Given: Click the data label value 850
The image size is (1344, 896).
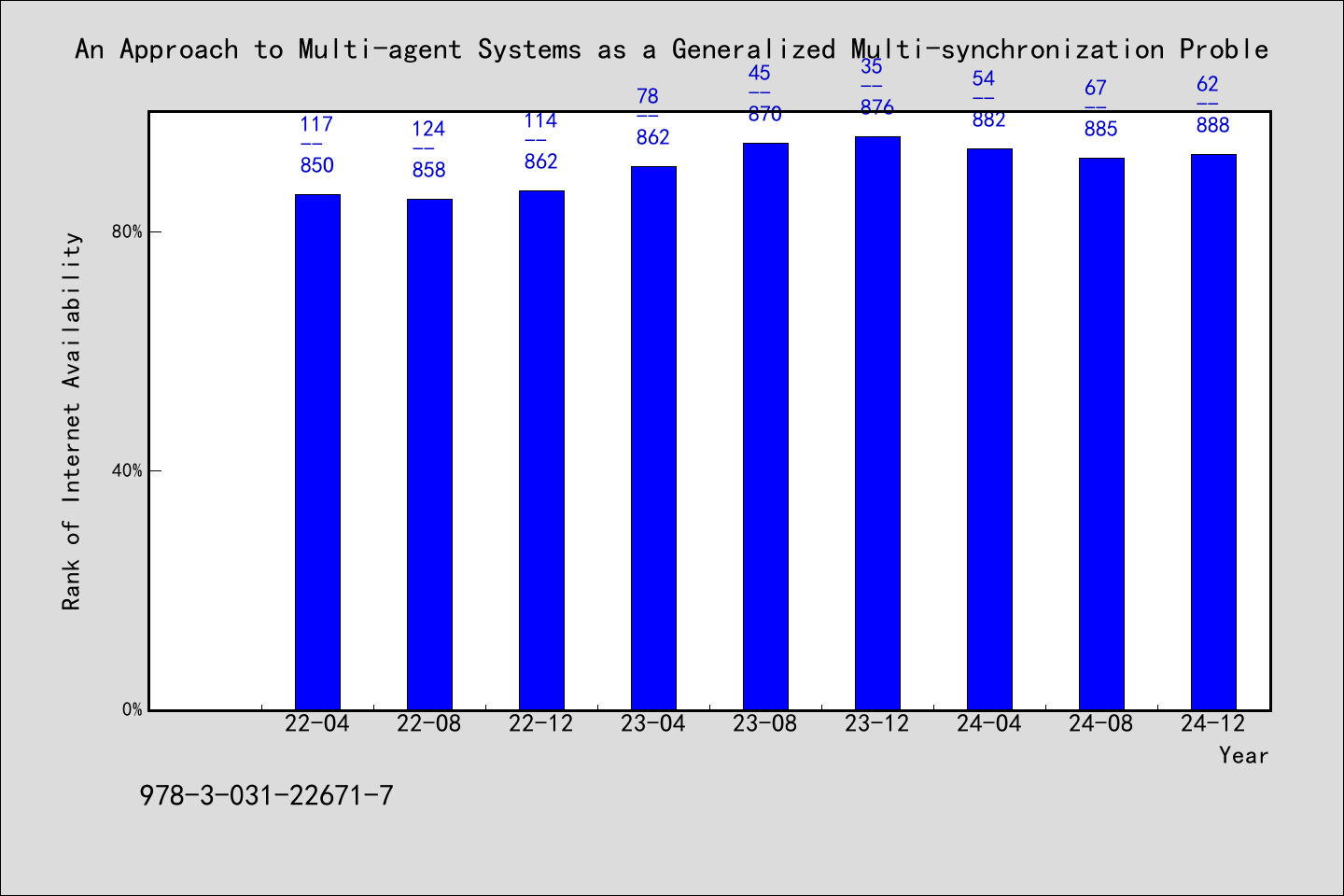Looking at the screenshot, I should tap(317, 165).
